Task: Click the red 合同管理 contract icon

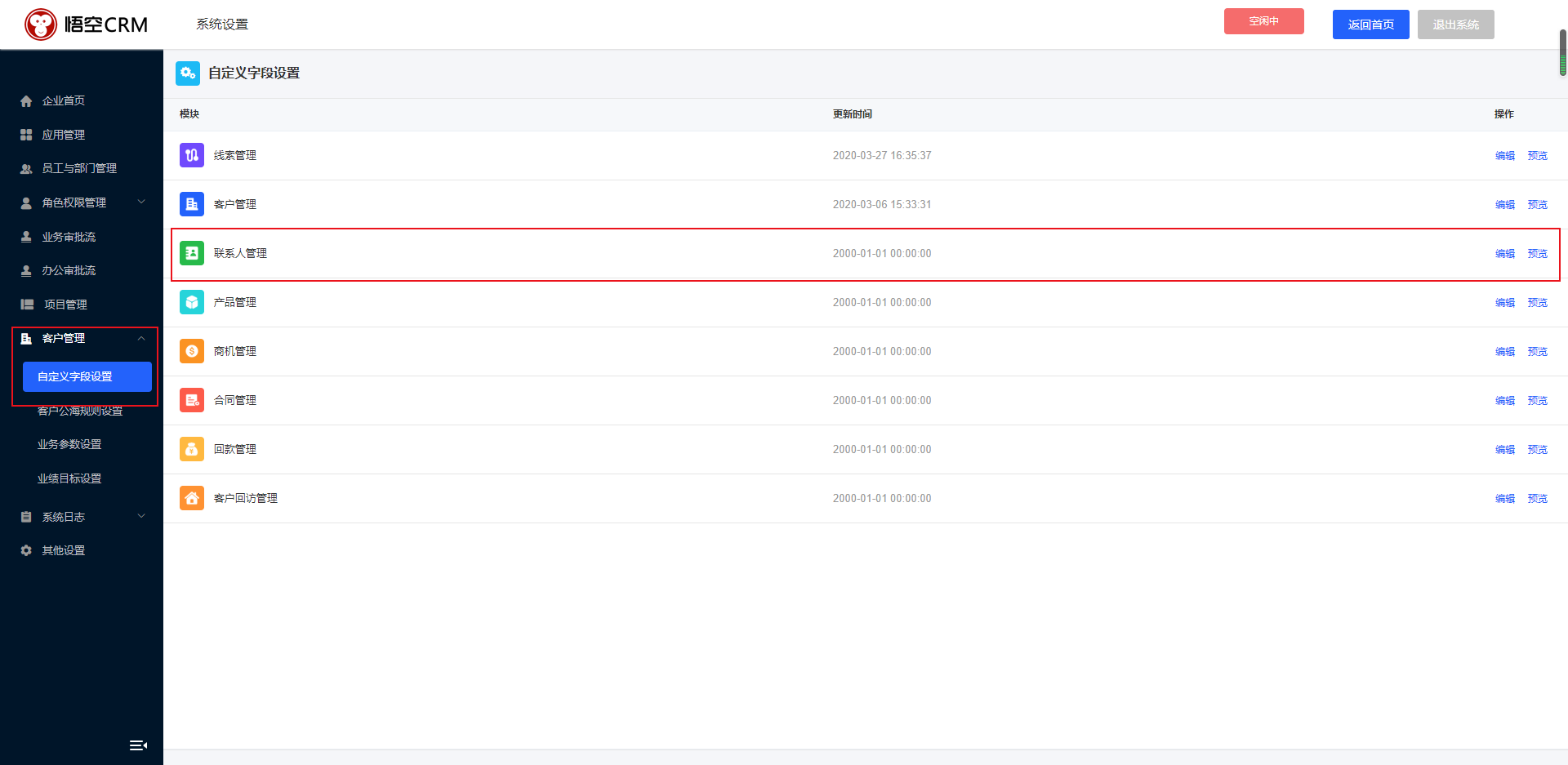Action: 192,400
